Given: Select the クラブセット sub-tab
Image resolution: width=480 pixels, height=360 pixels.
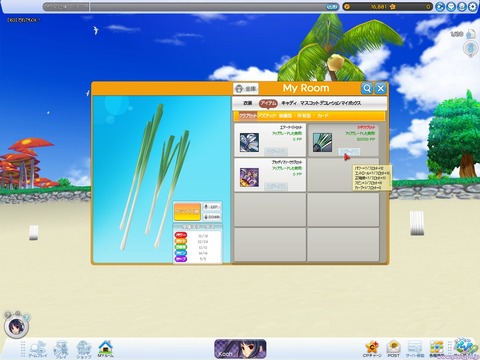Looking at the screenshot, I should [248, 116].
